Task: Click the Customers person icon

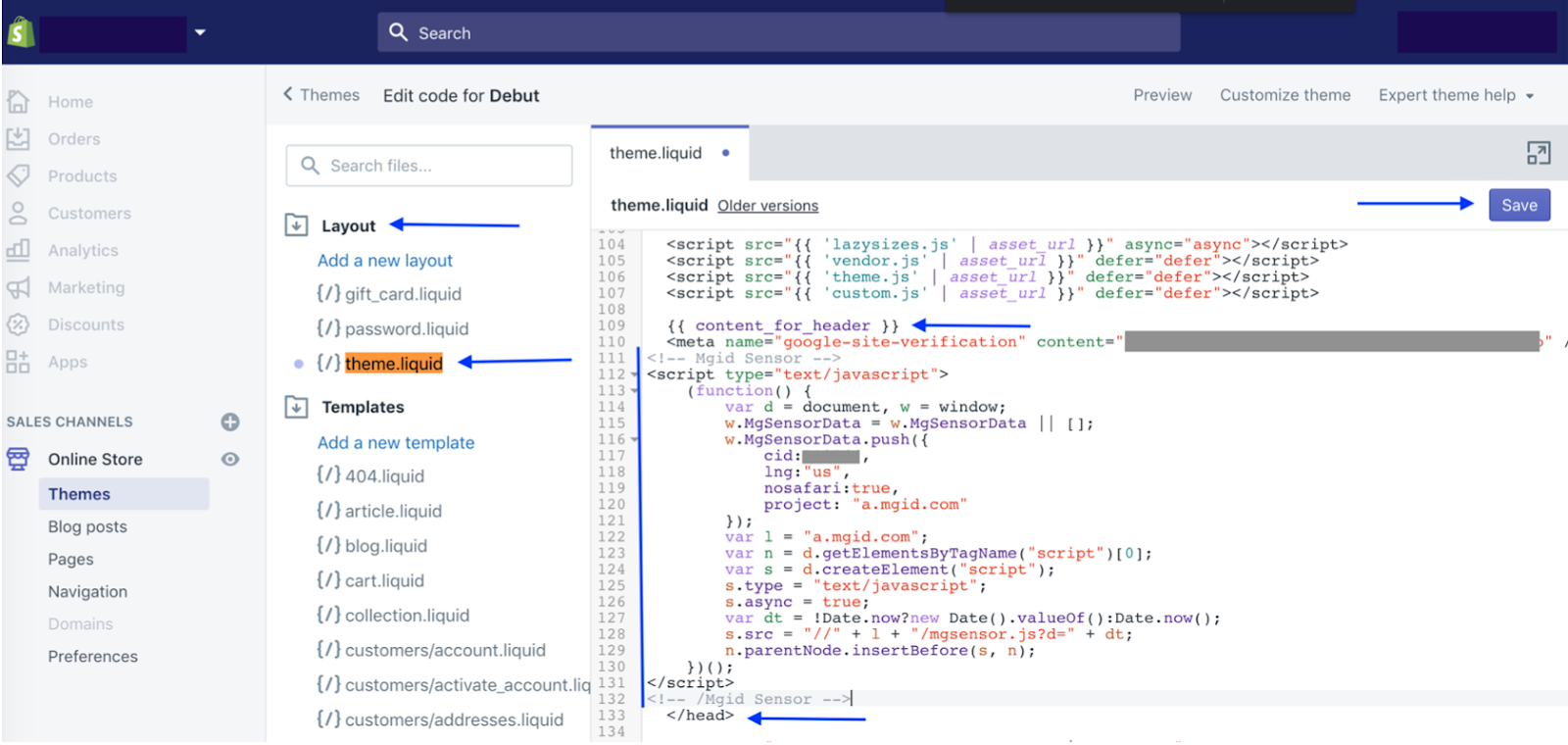Action: point(18,213)
